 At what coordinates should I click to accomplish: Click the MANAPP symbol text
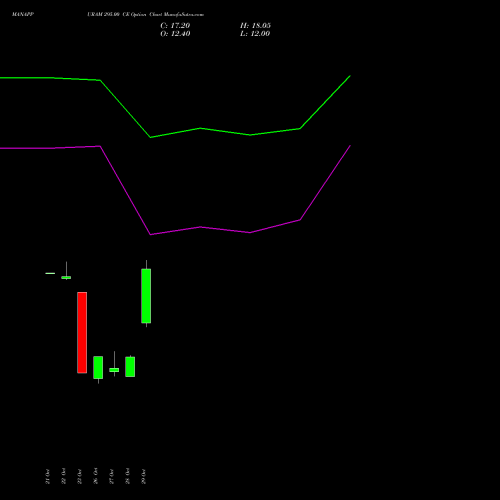tap(23, 14)
